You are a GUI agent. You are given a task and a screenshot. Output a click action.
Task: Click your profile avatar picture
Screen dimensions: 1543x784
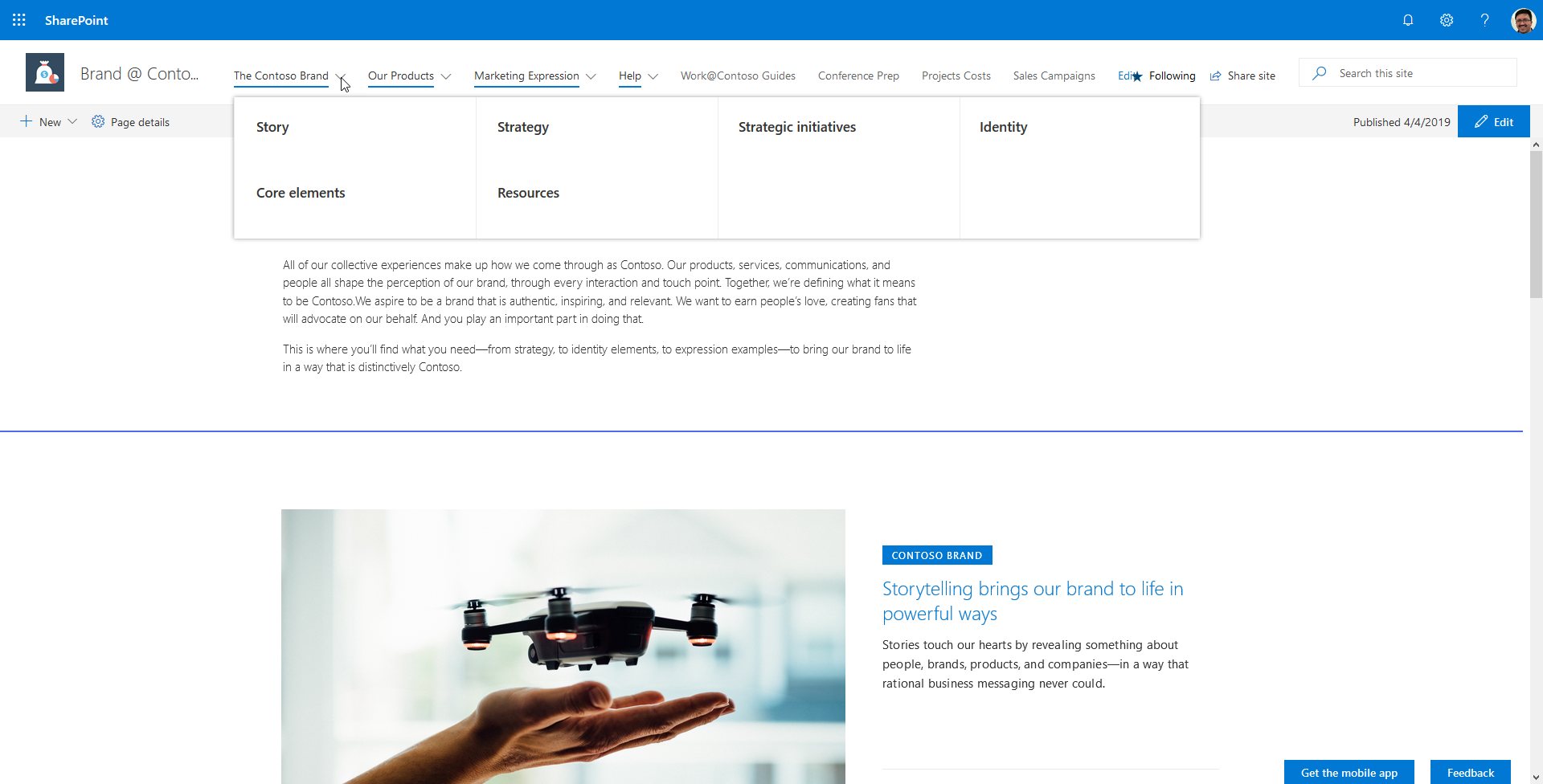(1524, 20)
